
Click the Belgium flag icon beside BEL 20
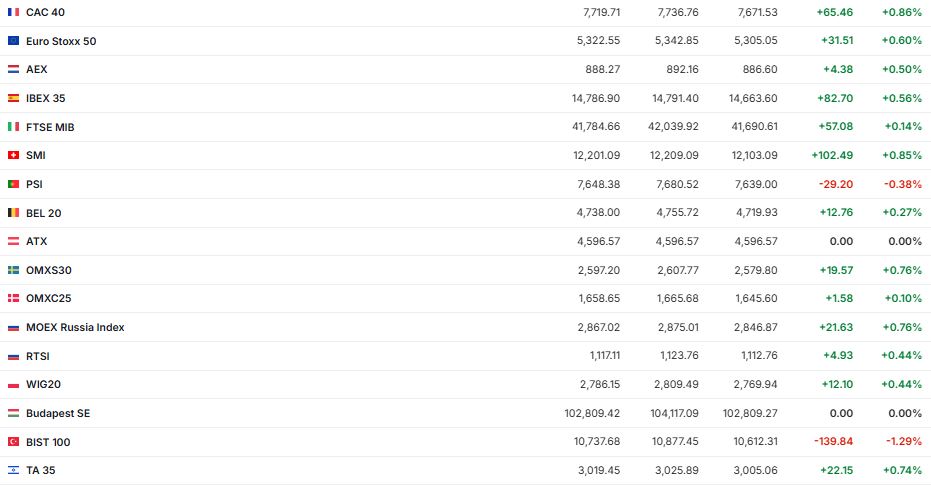coord(13,213)
